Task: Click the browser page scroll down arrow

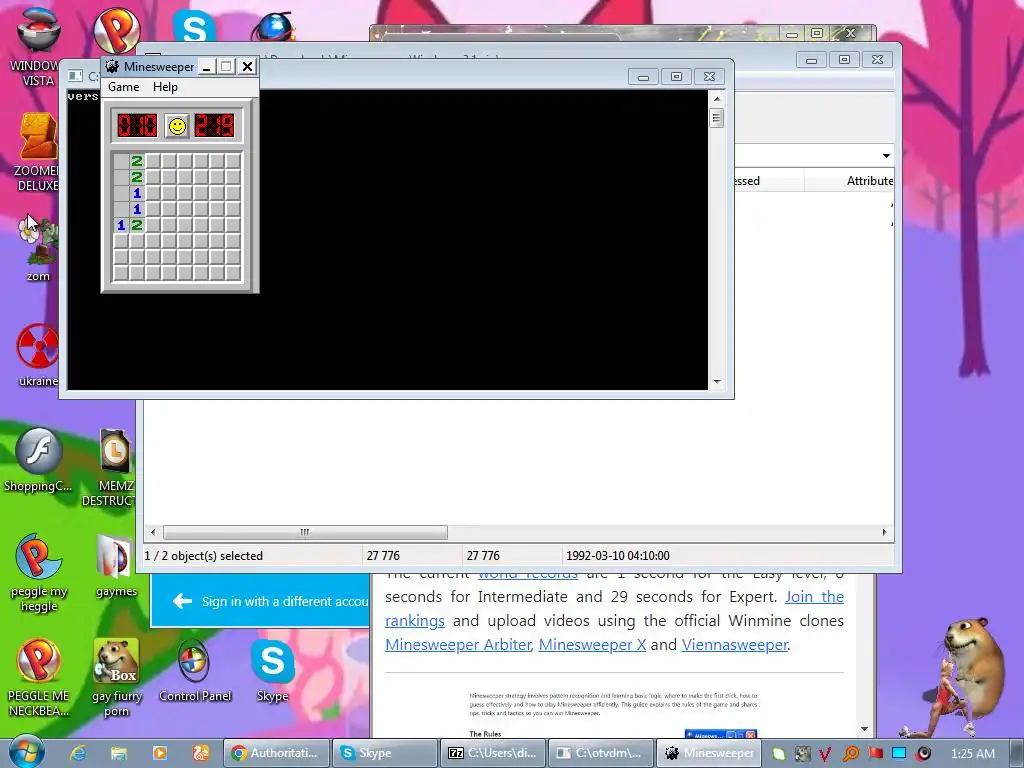Action: [x=864, y=729]
